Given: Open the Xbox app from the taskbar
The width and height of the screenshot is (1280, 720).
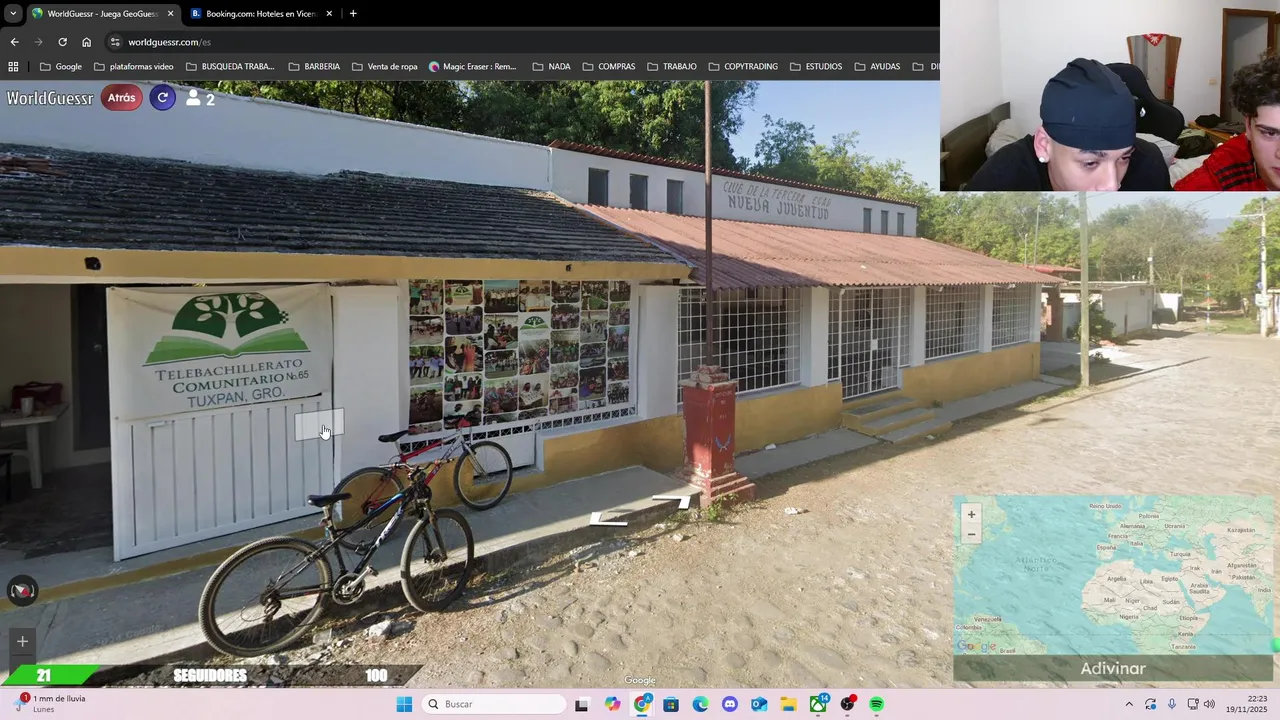Looking at the screenshot, I should point(818,704).
